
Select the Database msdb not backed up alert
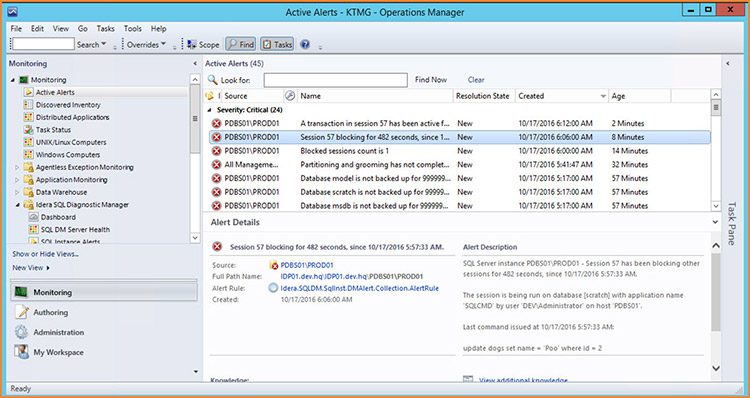[460, 206]
